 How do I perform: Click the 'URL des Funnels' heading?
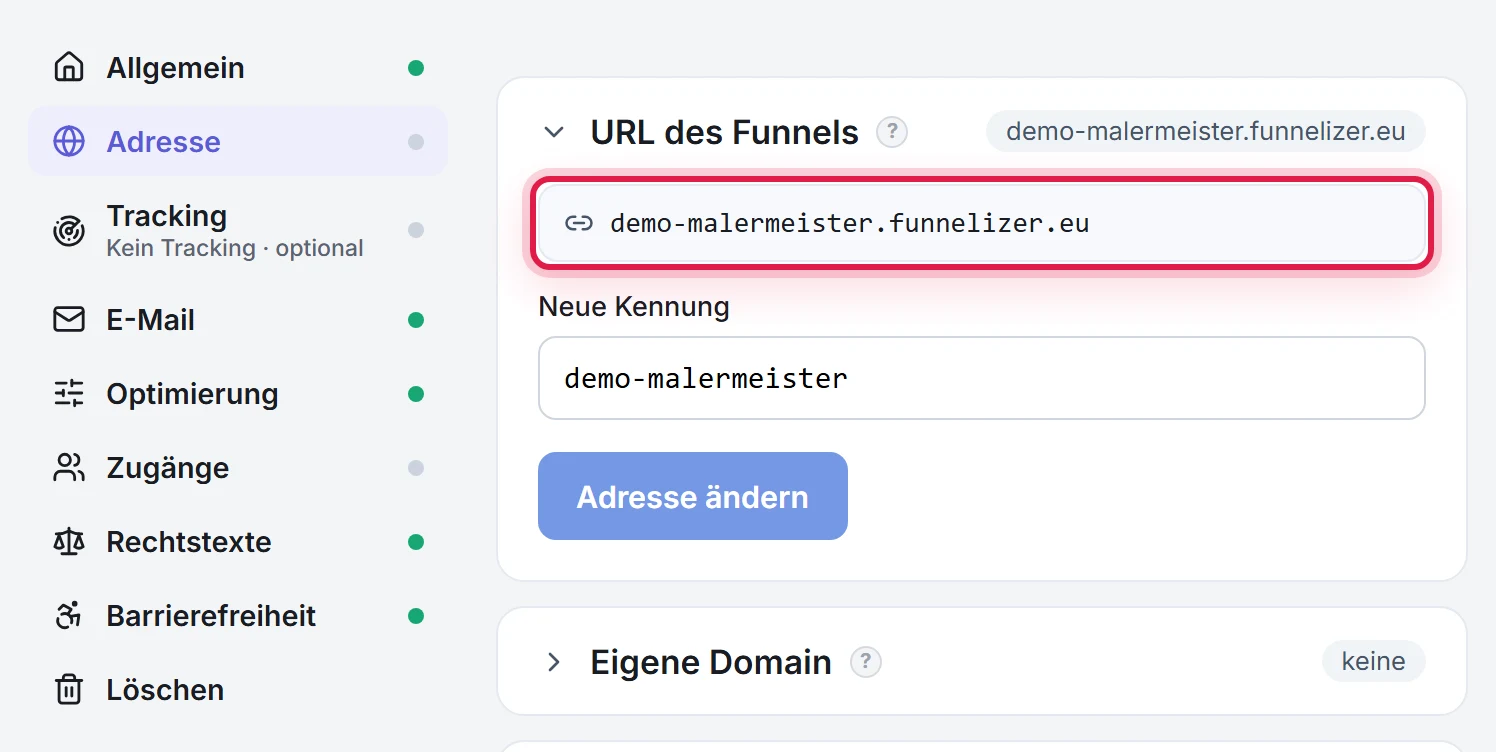click(x=725, y=132)
